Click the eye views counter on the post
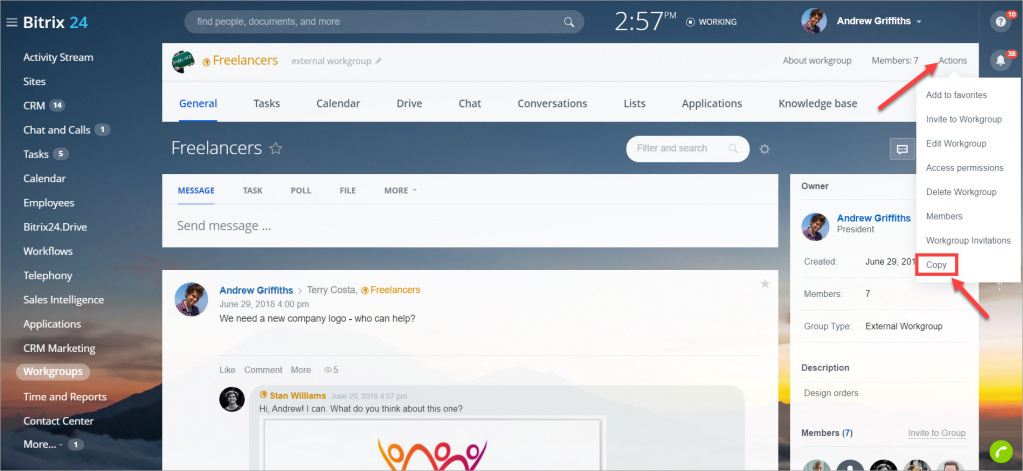The height and width of the screenshot is (471, 1023). click(x=331, y=370)
